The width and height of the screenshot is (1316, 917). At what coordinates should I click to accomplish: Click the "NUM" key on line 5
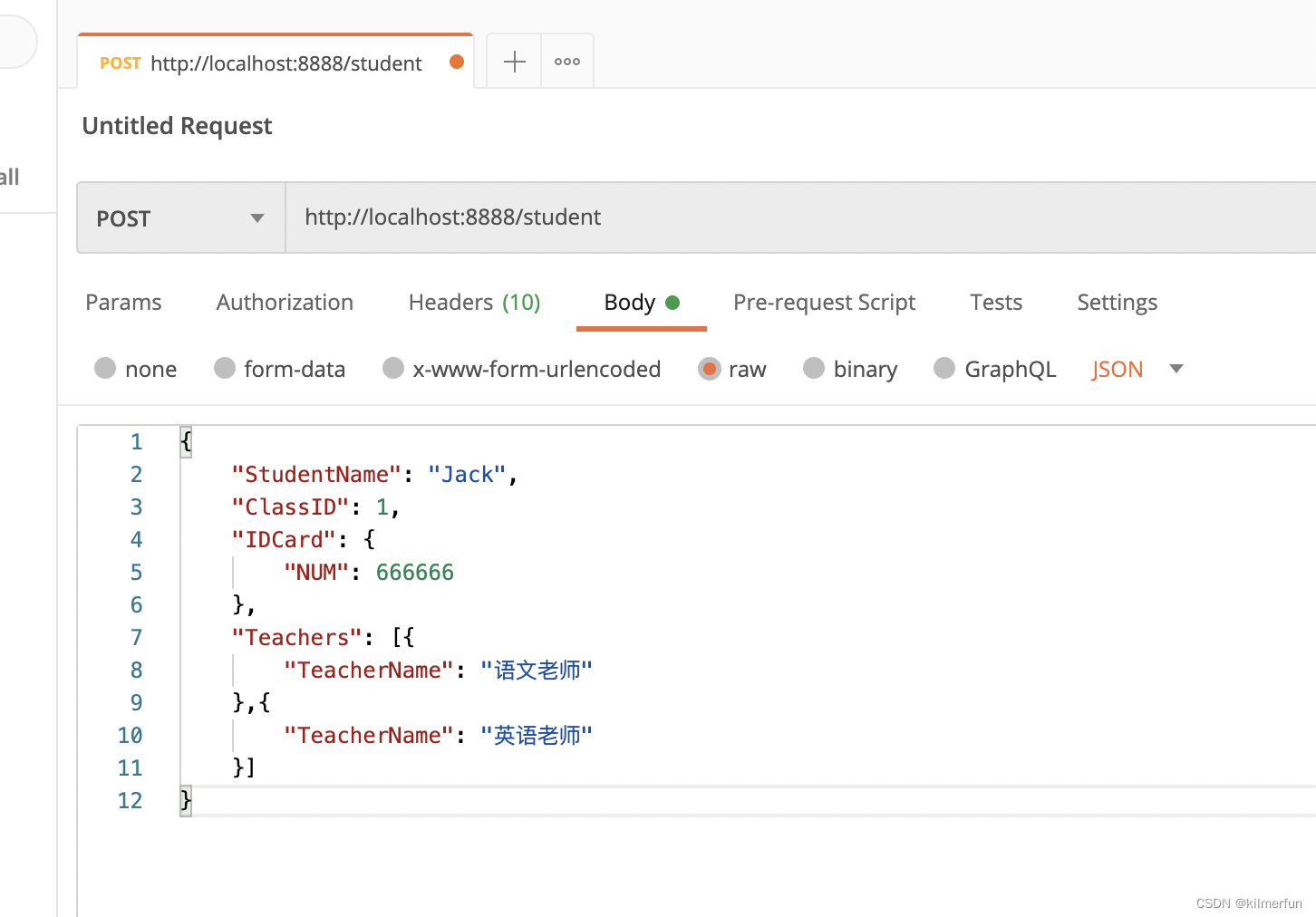click(x=316, y=572)
